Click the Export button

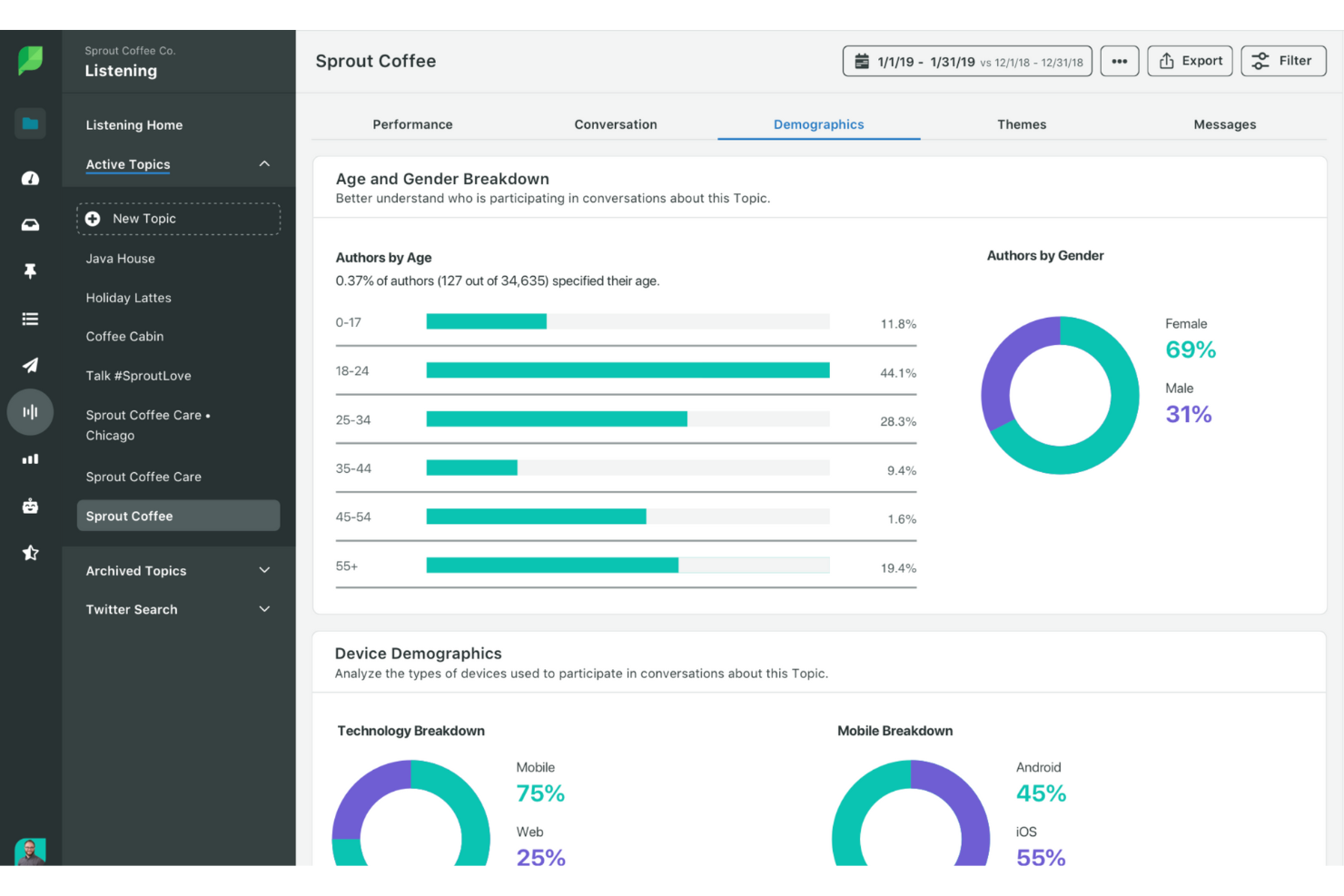pos(1190,61)
